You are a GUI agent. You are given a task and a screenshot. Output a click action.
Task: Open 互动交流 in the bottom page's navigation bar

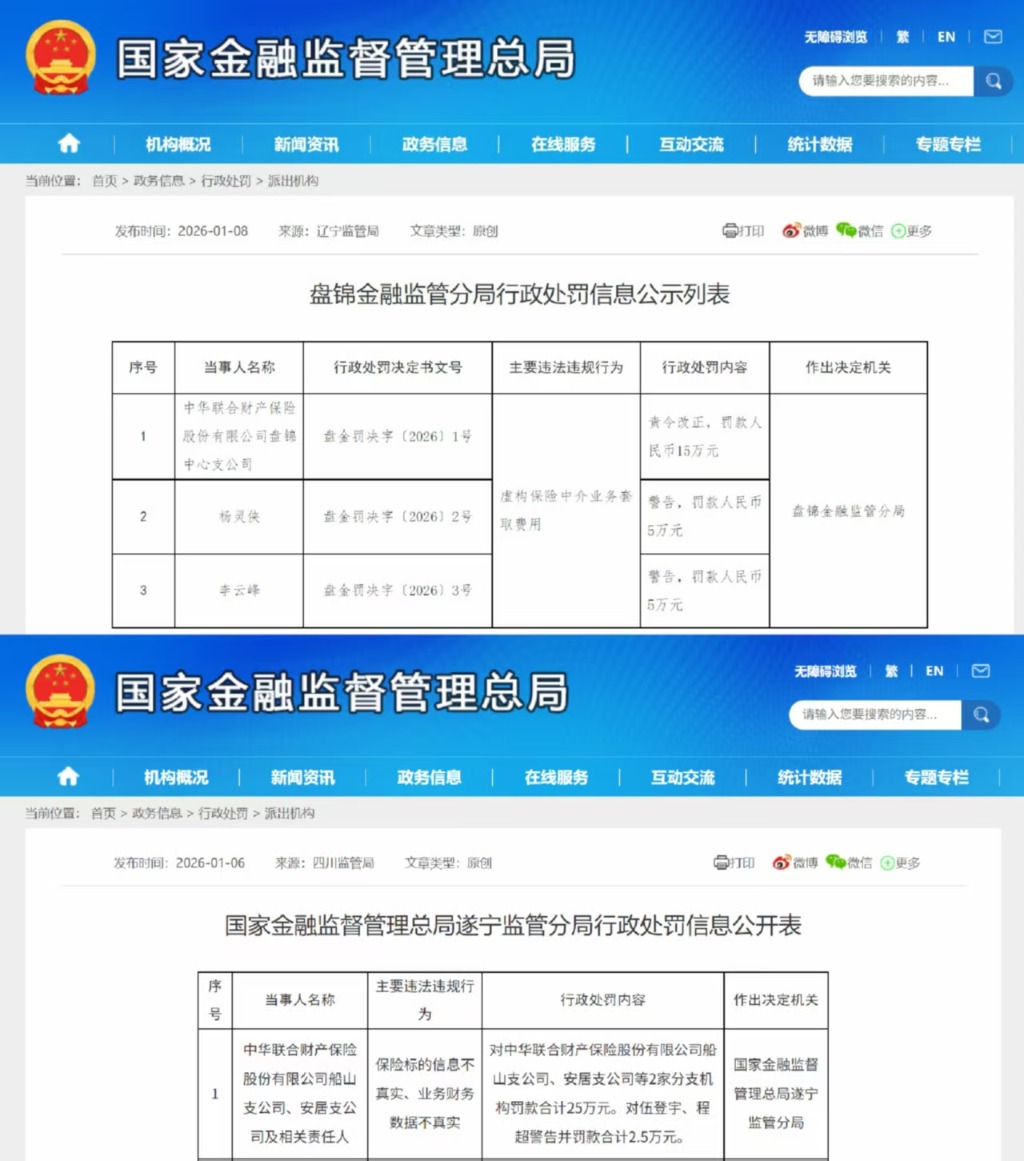point(683,777)
